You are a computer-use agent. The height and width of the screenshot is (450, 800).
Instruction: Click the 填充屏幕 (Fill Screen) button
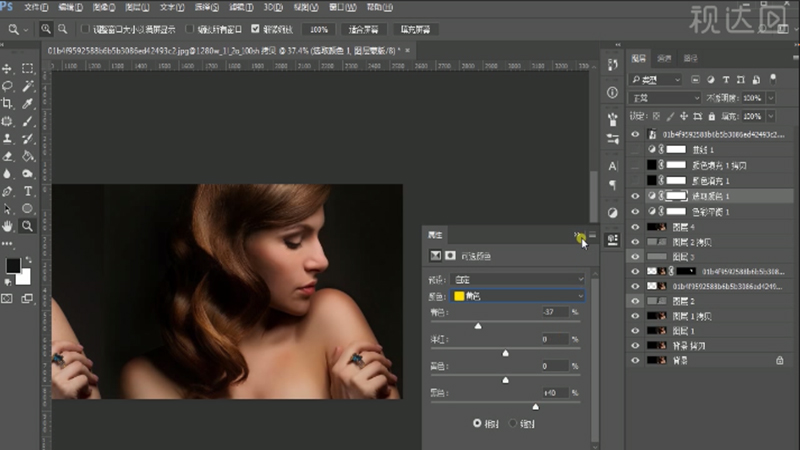415,30
